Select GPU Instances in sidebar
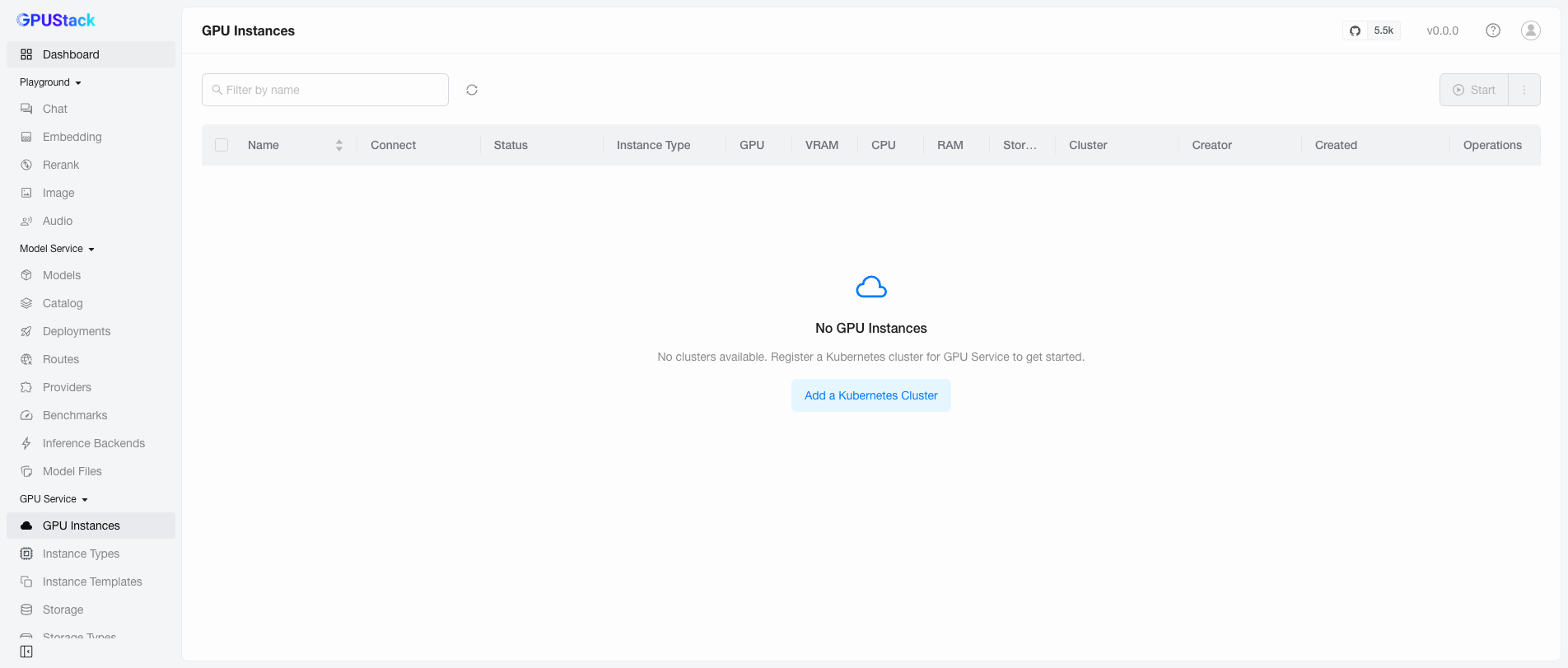This screenshot has width=1568, height=668. pos(91,526)
